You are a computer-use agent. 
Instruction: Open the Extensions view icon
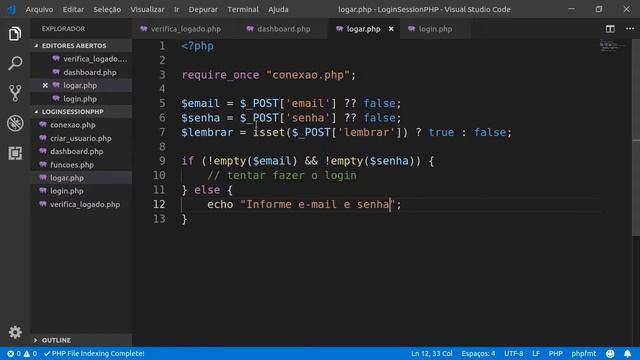point(15,153)
